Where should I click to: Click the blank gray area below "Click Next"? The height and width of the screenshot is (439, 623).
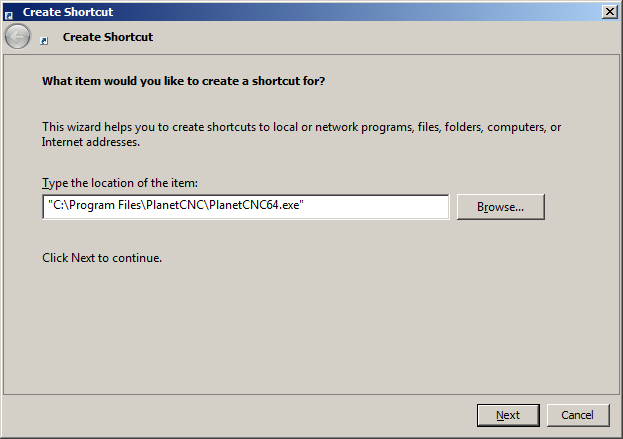coord(300,330)
